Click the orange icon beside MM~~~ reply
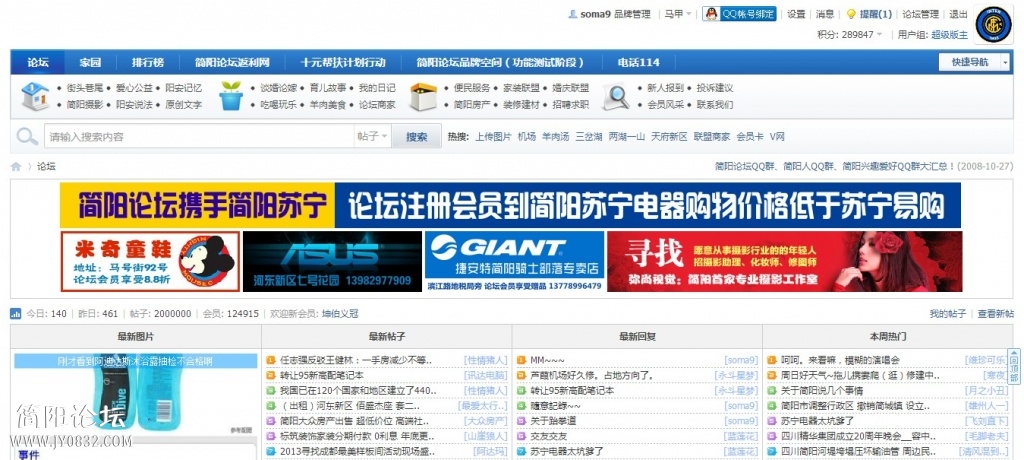Viewport: 1024px width, 460px height. pos(521,360)
